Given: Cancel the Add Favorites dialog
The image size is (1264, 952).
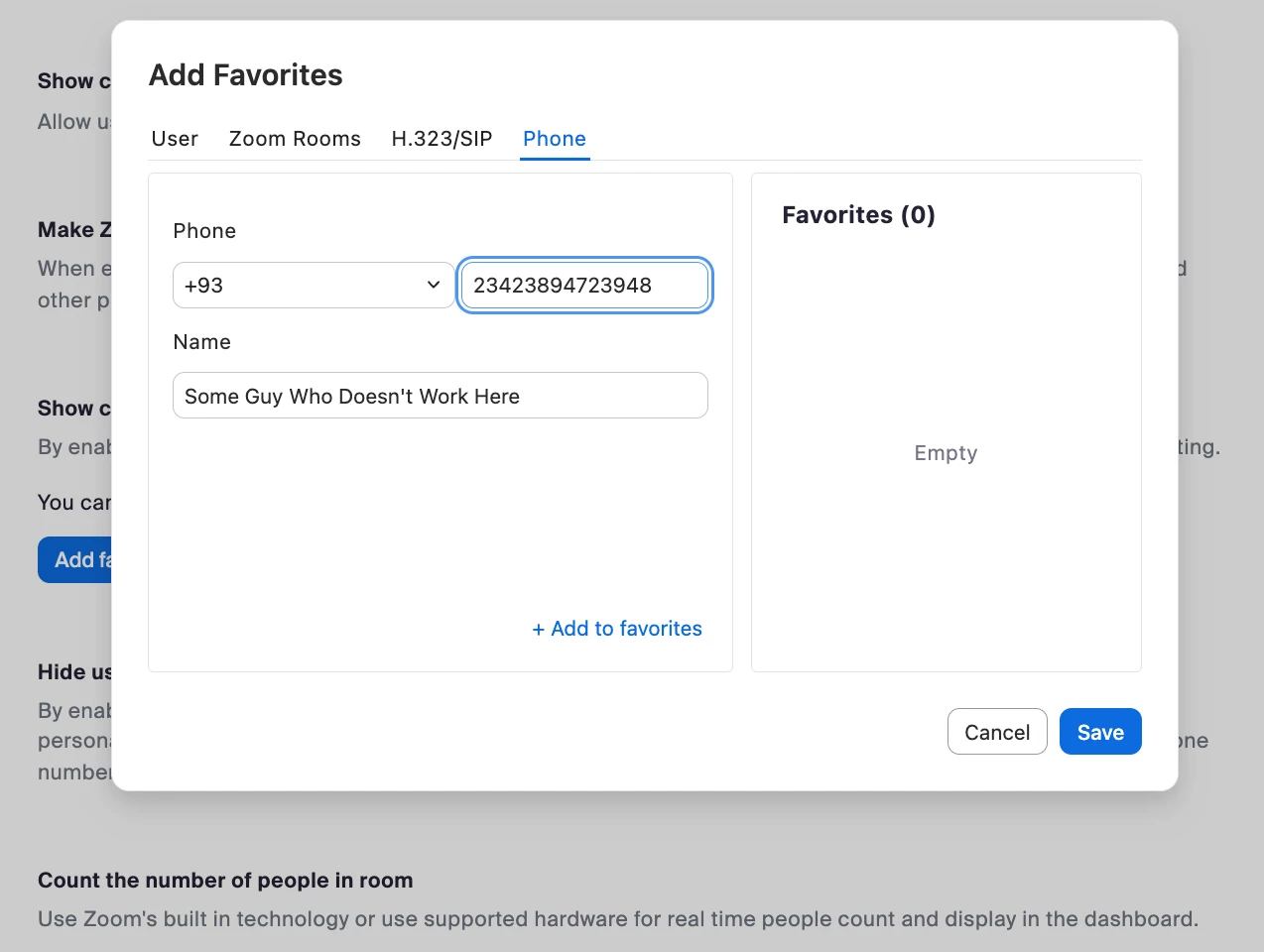Looking at the screenshot, I should [x=996, y=732].
